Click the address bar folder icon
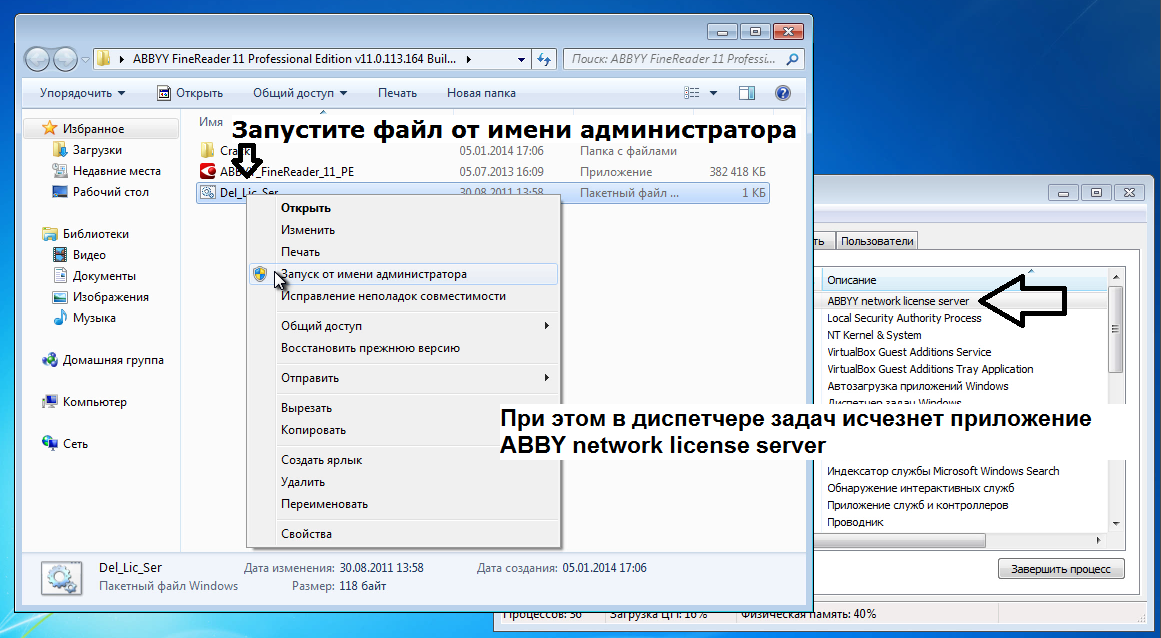The width and height of the screenshot is (1161, 638). [104, 59]
